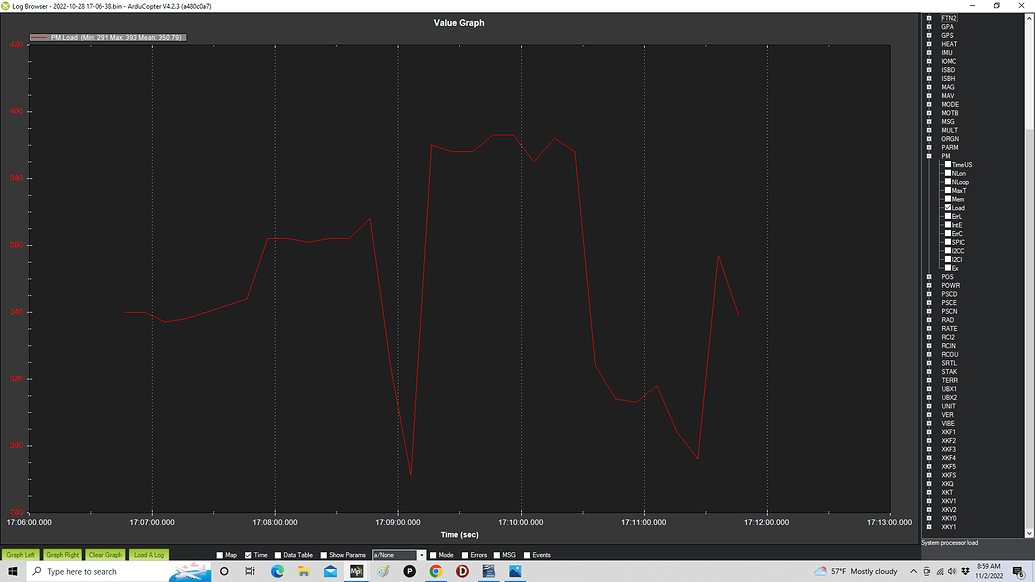Uncheck the PM Load checkbox
1035x582 pixels.
[x=947, y=207]
